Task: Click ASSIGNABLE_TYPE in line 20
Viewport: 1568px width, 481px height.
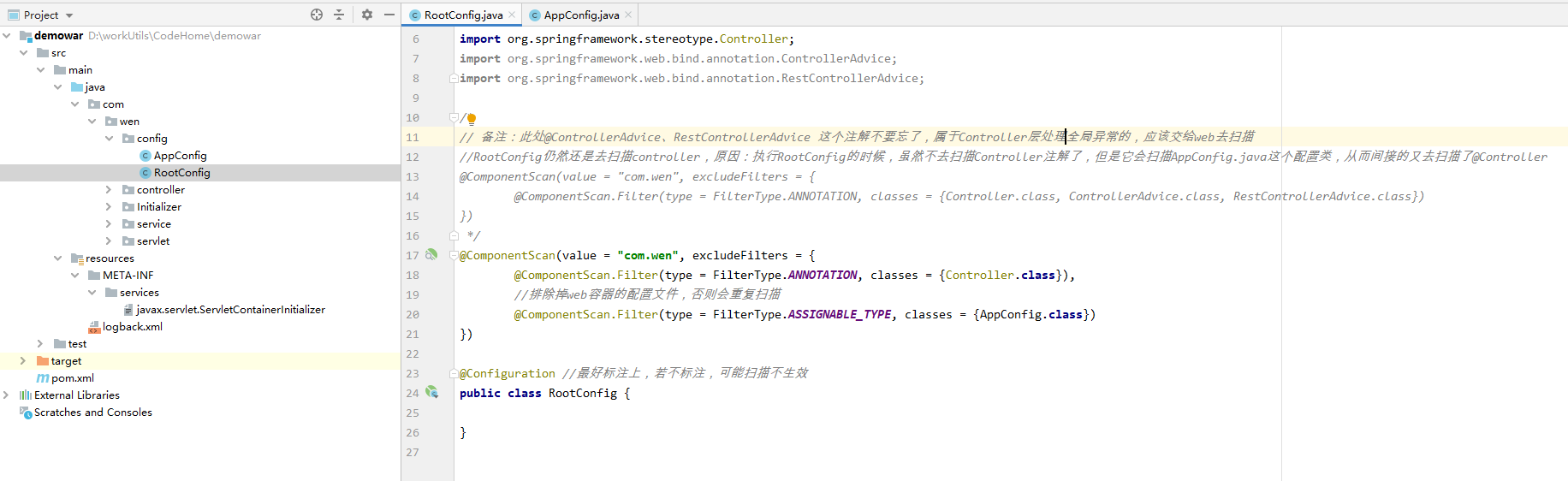Action: 840,315
